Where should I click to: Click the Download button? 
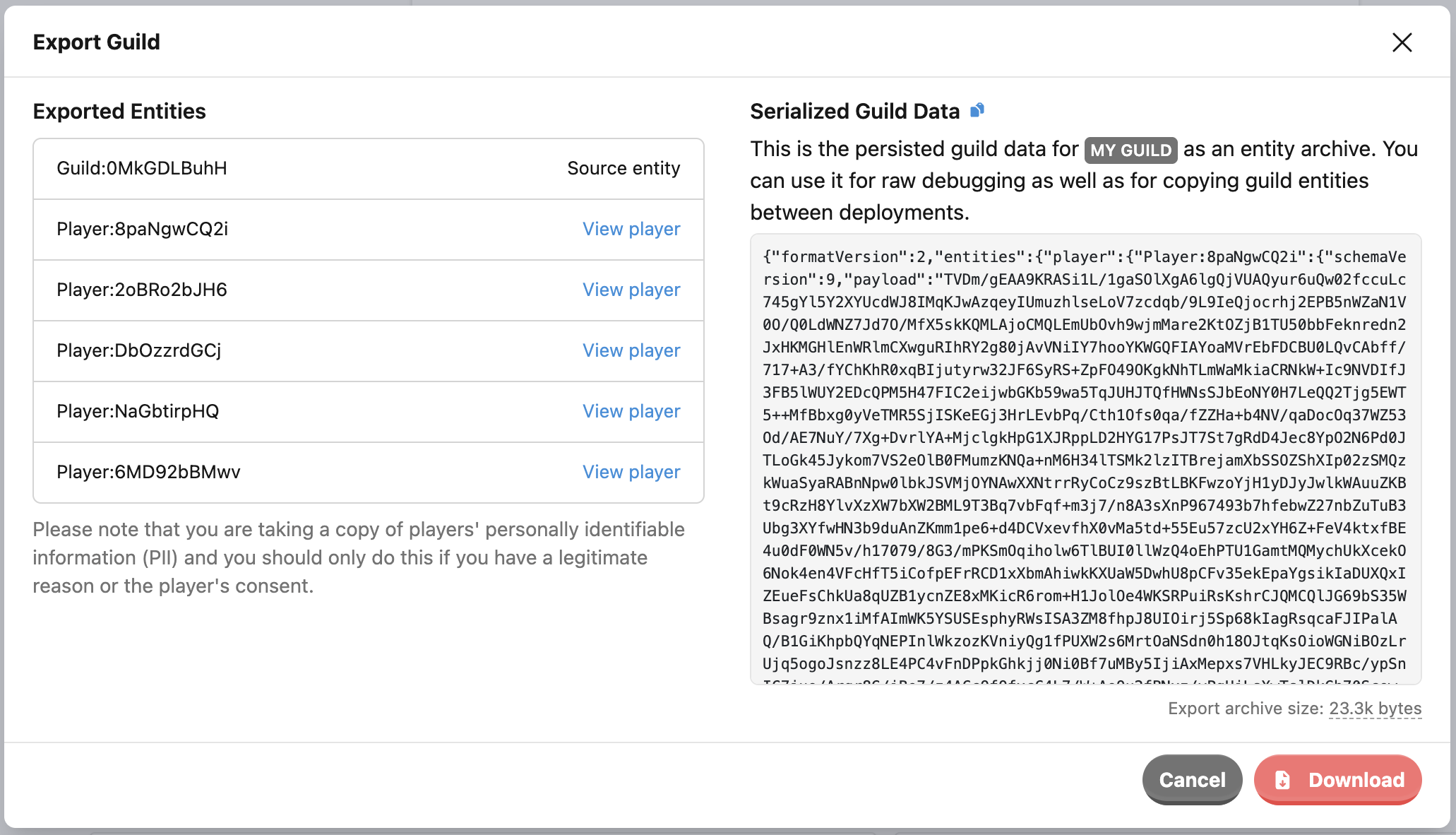[1337, 779]
